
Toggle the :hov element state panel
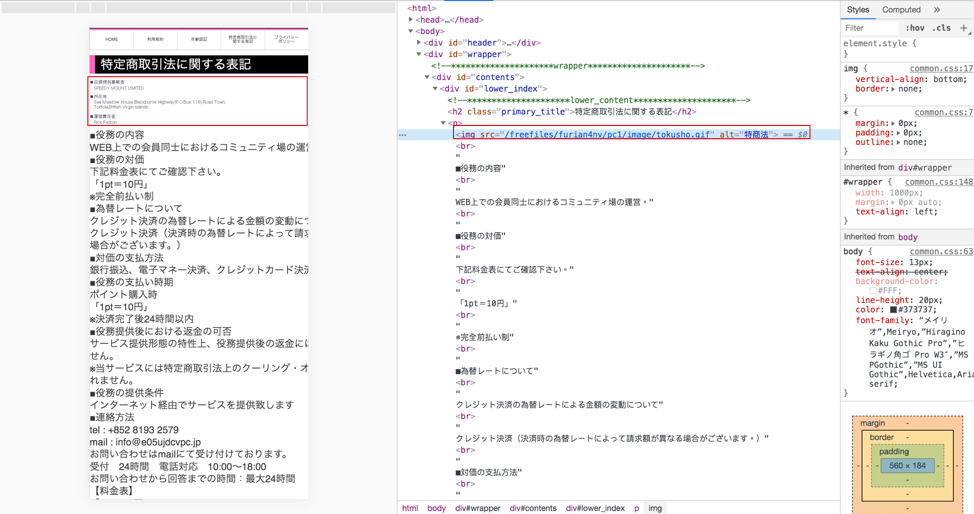[x=914, y=28]
